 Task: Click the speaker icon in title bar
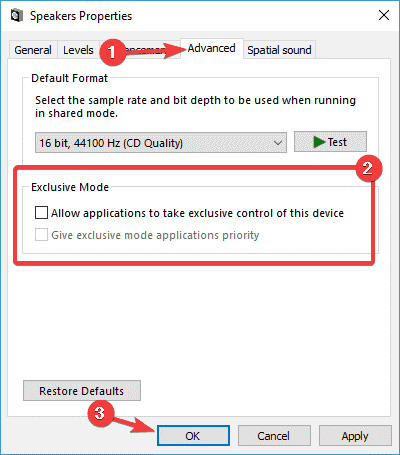click(x=16, y=16)
